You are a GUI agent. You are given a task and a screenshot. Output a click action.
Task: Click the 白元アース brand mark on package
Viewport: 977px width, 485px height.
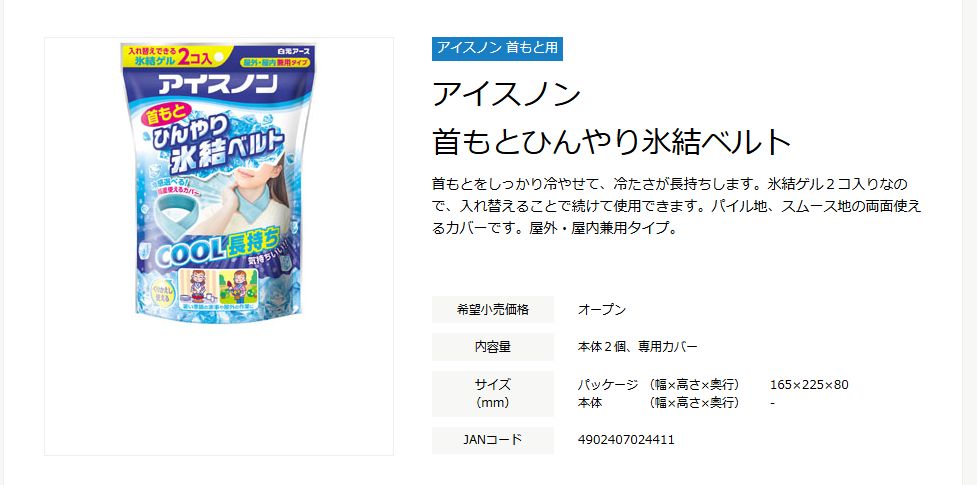click(293, 52)
